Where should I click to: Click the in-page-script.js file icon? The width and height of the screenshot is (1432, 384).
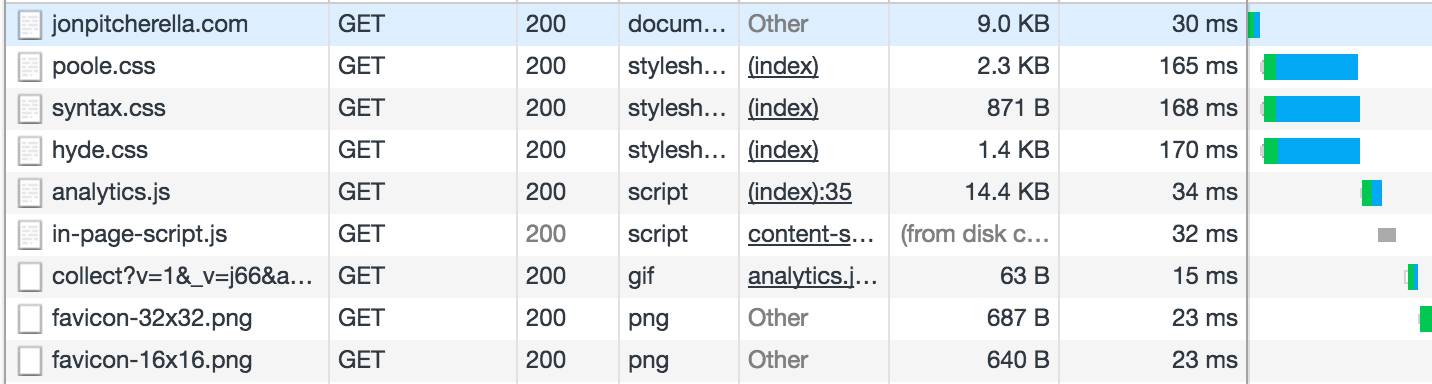pyautogui.click(x=31, y=235)
